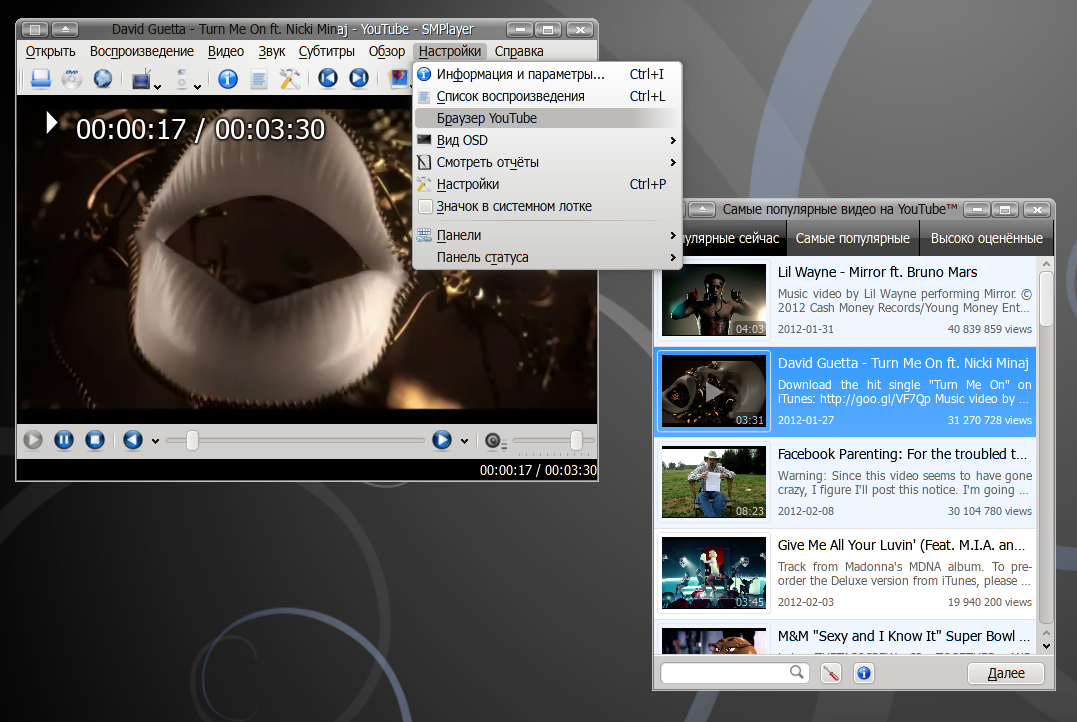Jump to previous track toolbar icon
This screenshot has height=722, width=1077.
(328, 78)
